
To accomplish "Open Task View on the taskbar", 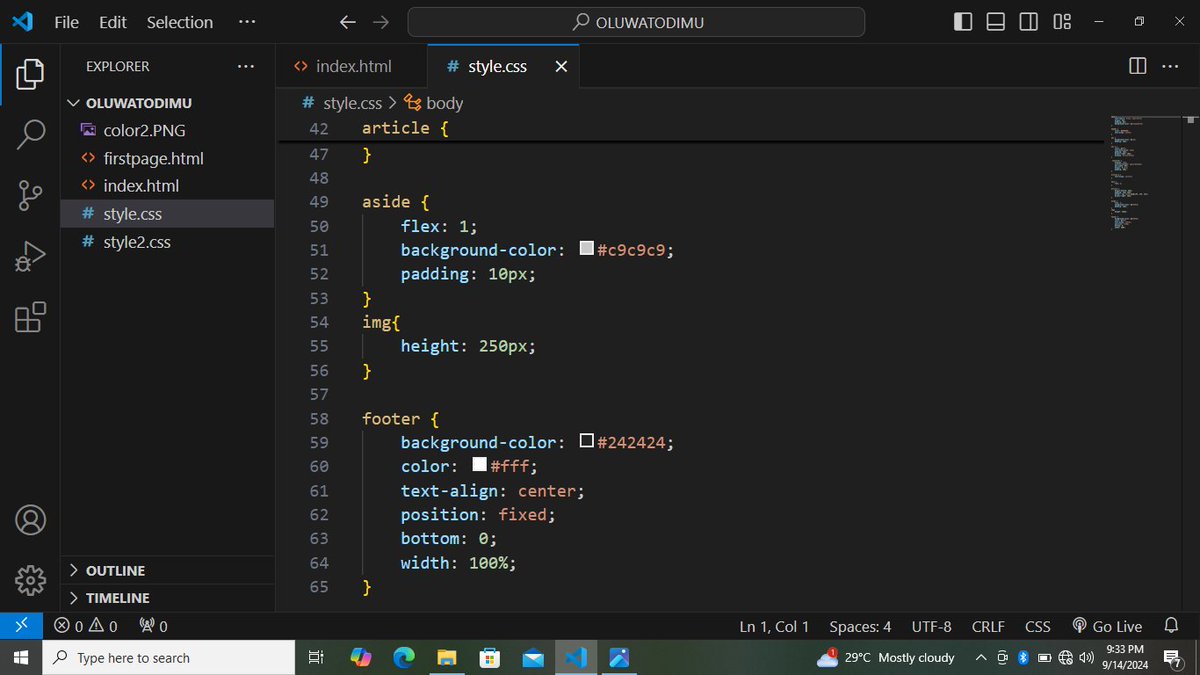I will coord(315,658).
